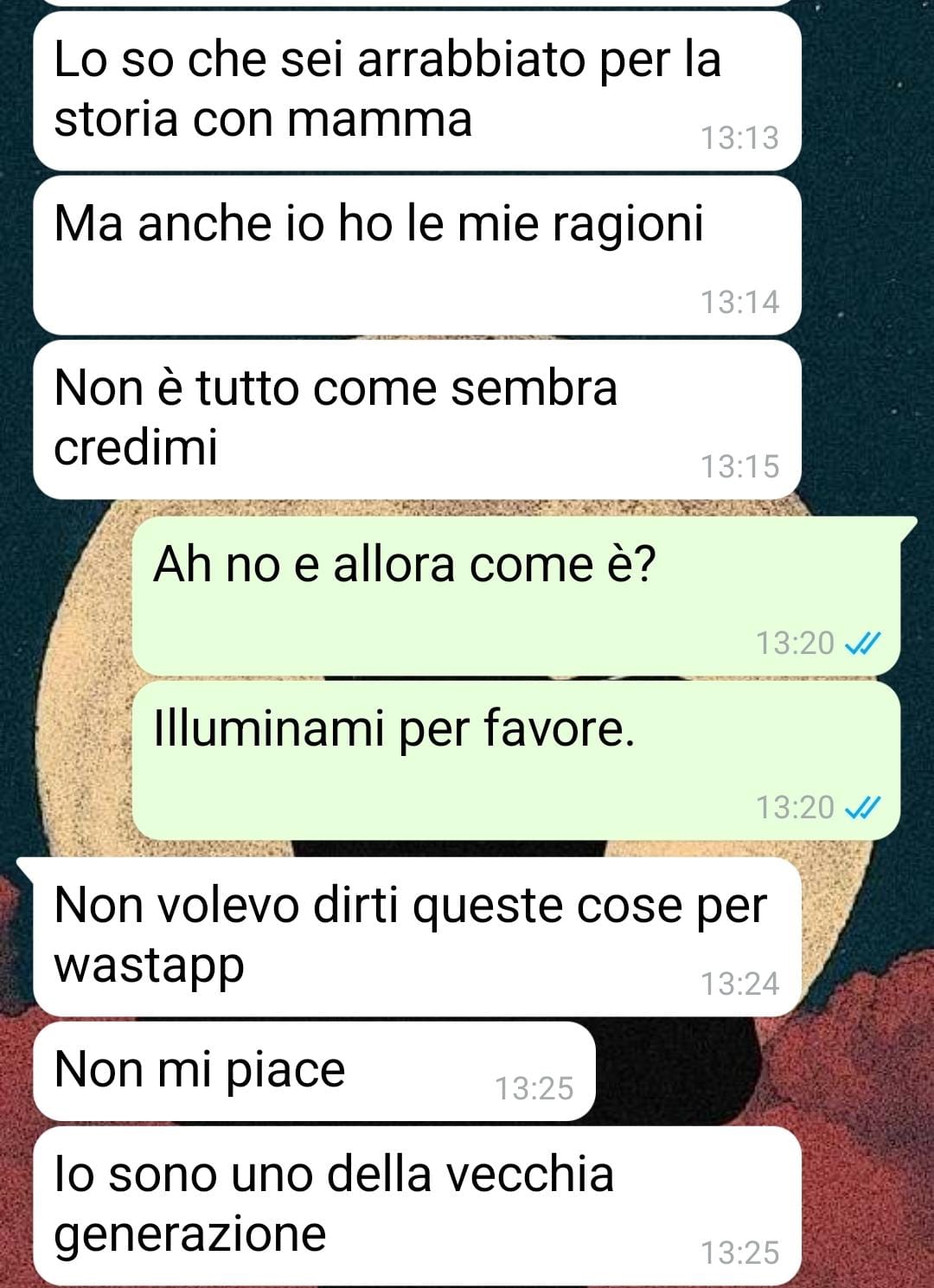Screen dimensions: 934x1288
Task: Tap the 13:13 timestamp
Action: 739,138
